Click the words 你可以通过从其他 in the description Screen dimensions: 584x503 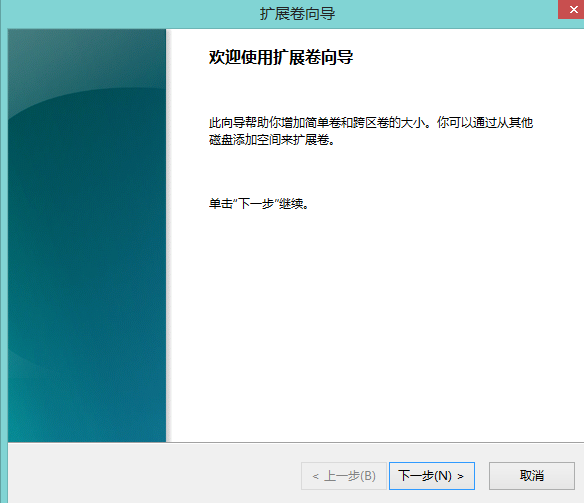coord(485,122)
